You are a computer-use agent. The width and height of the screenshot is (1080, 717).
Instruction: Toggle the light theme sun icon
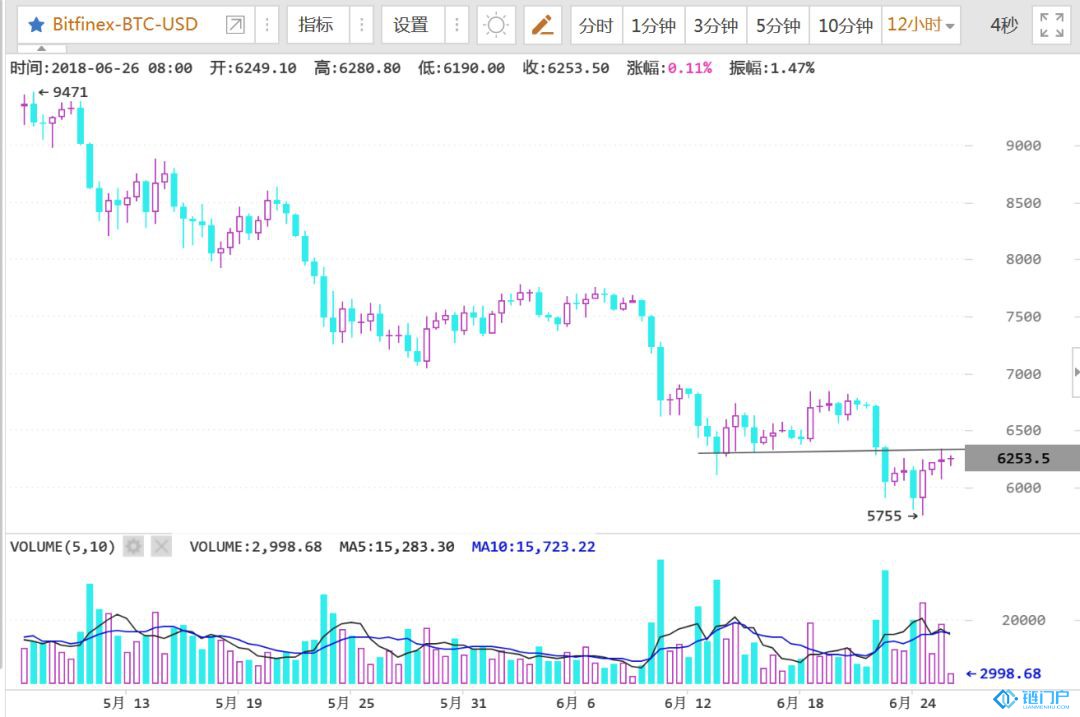pos(496,25)
